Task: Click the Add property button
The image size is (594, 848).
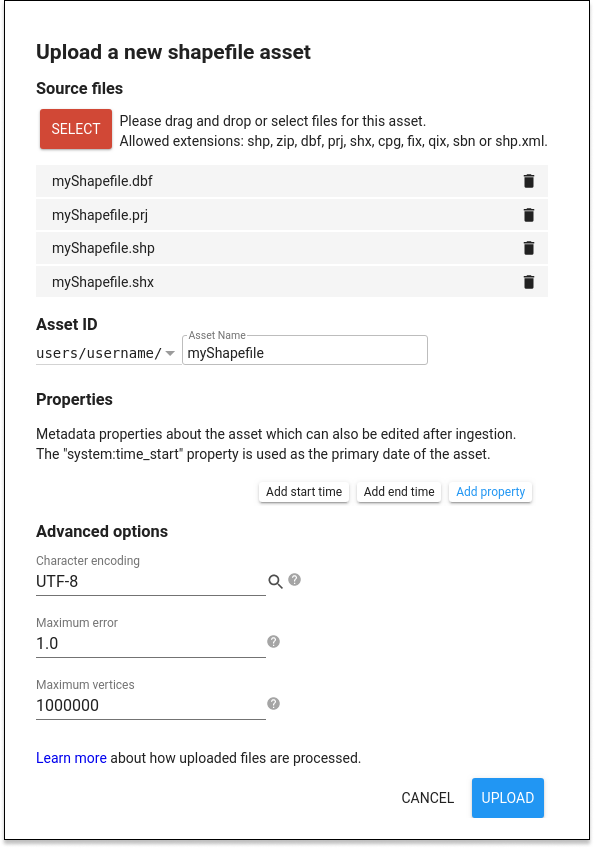Action: (x=490, y=492)
